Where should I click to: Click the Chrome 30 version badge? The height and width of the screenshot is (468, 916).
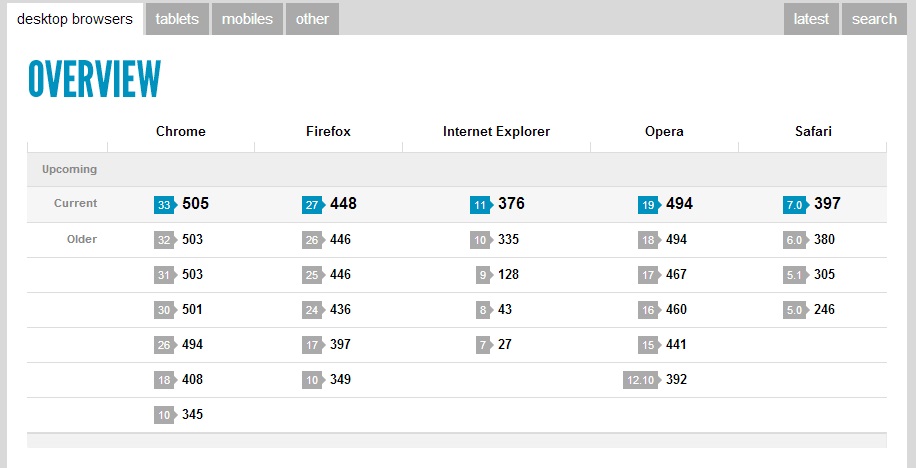166,310
